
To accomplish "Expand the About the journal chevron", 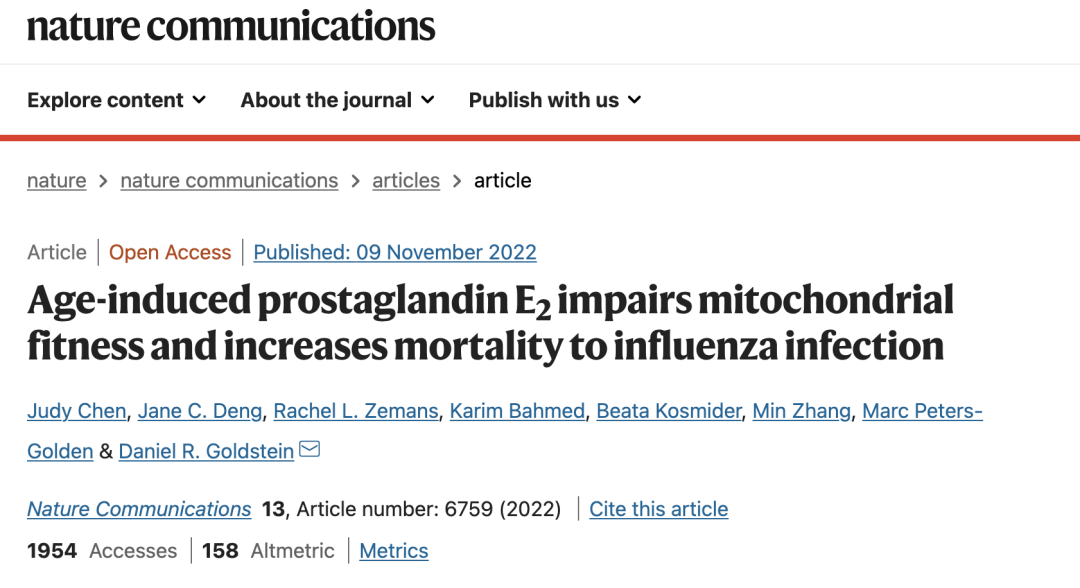I will (428, 101).
